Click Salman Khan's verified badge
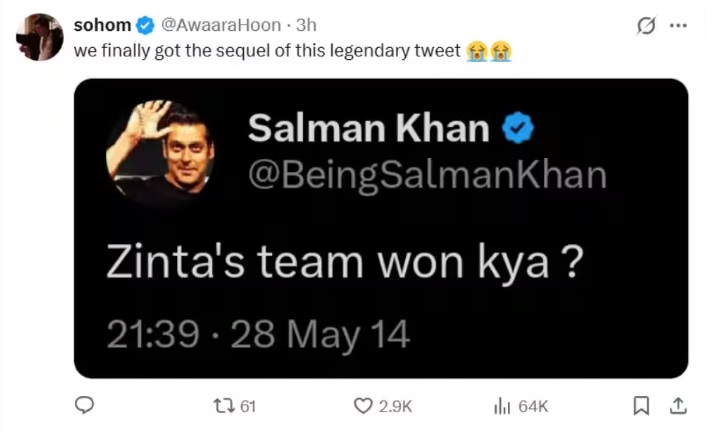Image resolution: width=707 pixels, height=433 pixels. 517,128
